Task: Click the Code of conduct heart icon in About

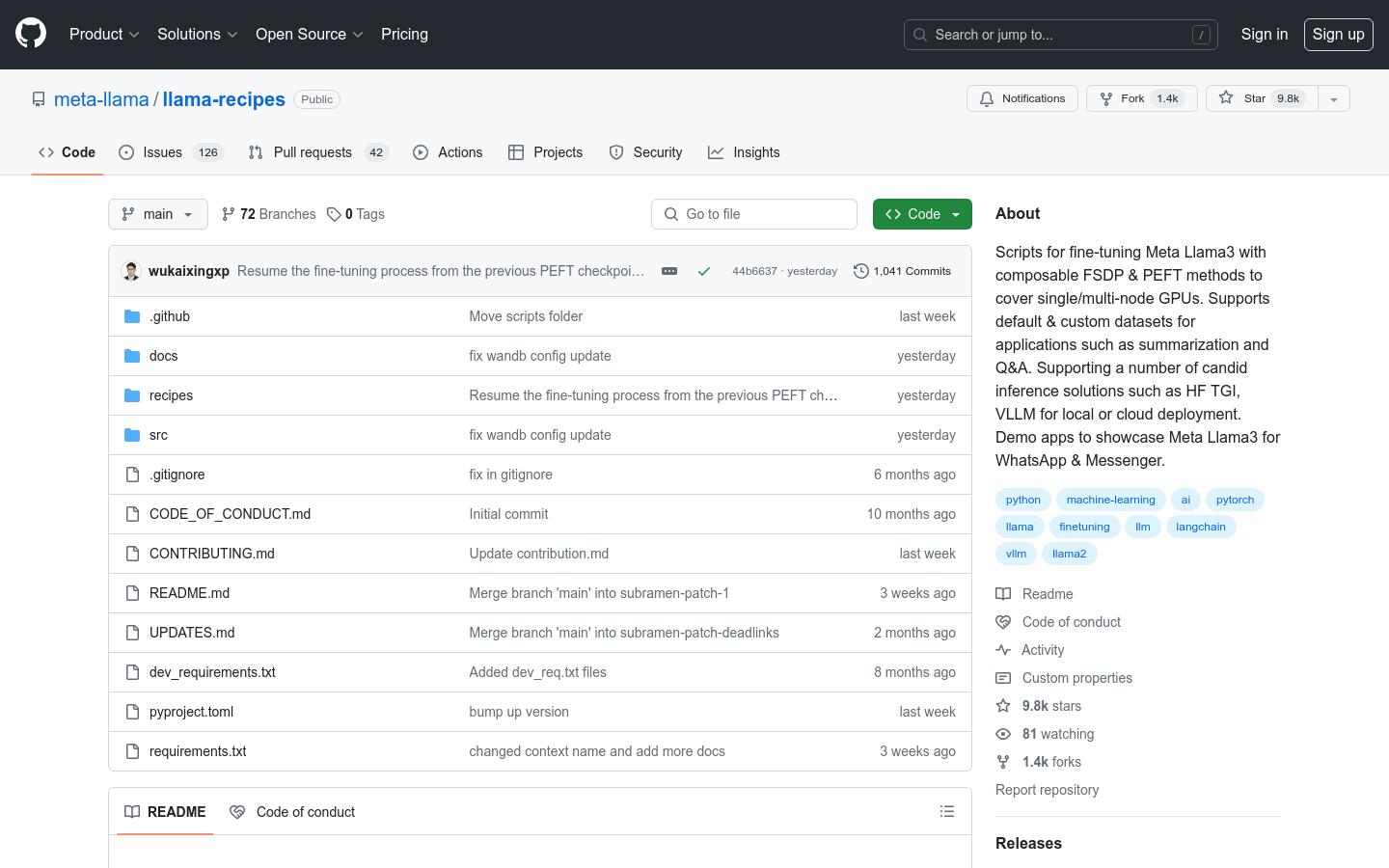Action: click(1003, 622)
